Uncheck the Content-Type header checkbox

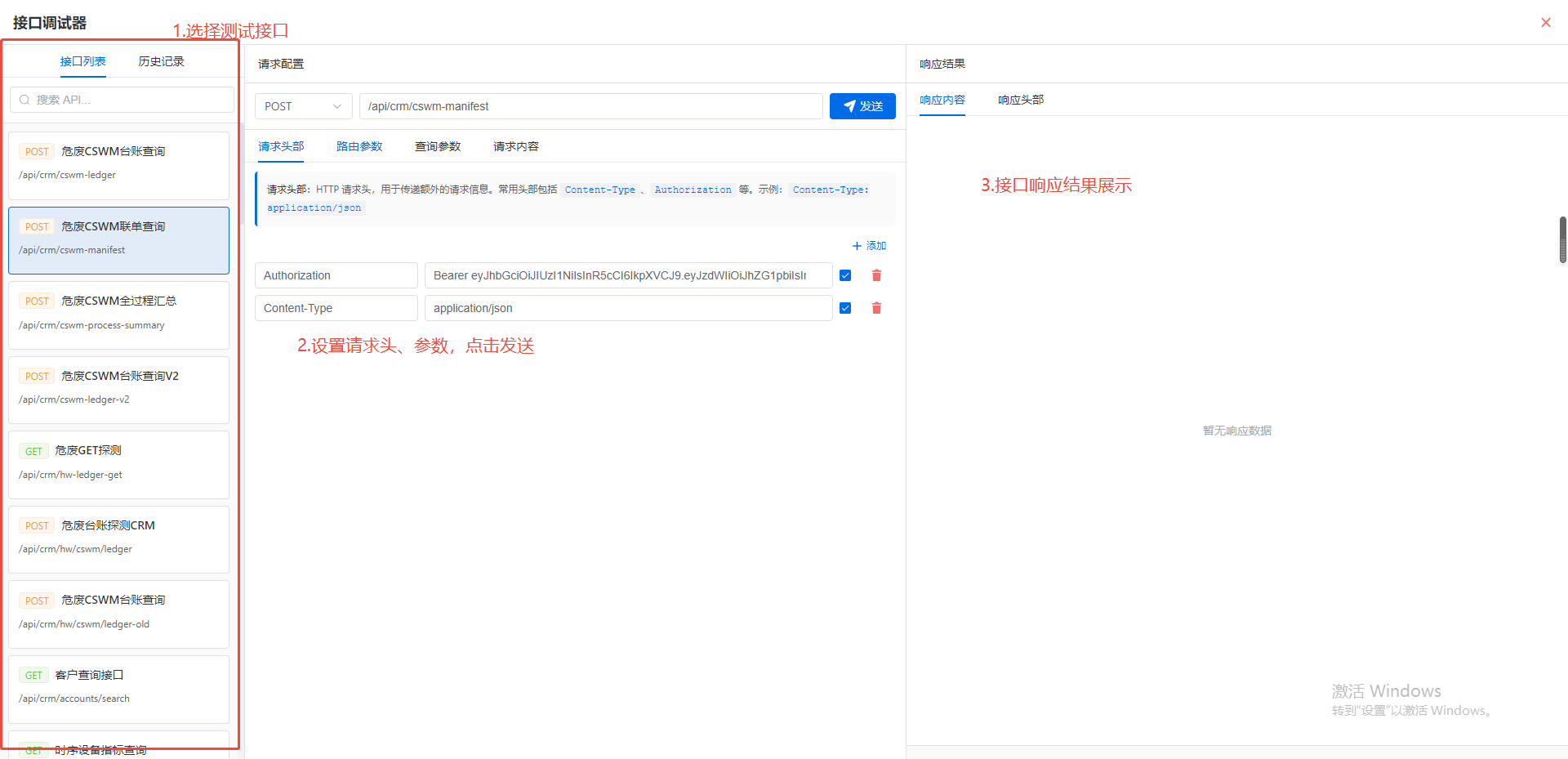point(845,308)
